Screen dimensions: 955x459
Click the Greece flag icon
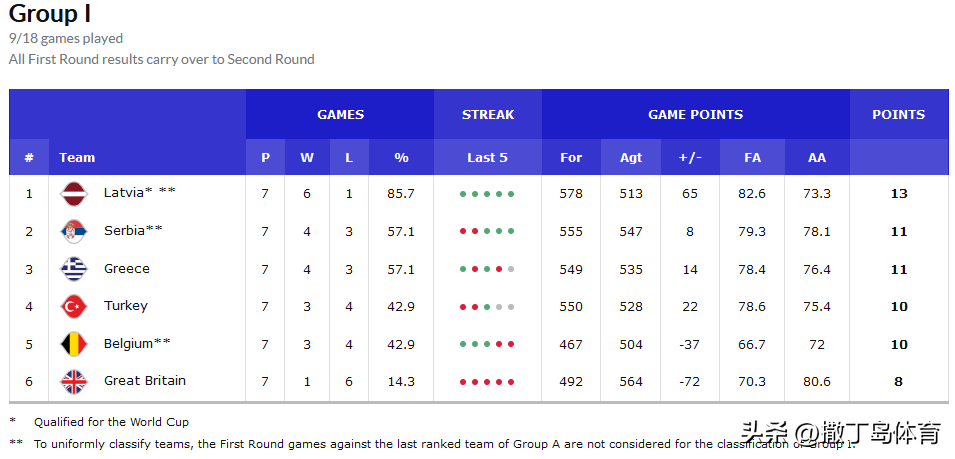[x=75, y=268]
